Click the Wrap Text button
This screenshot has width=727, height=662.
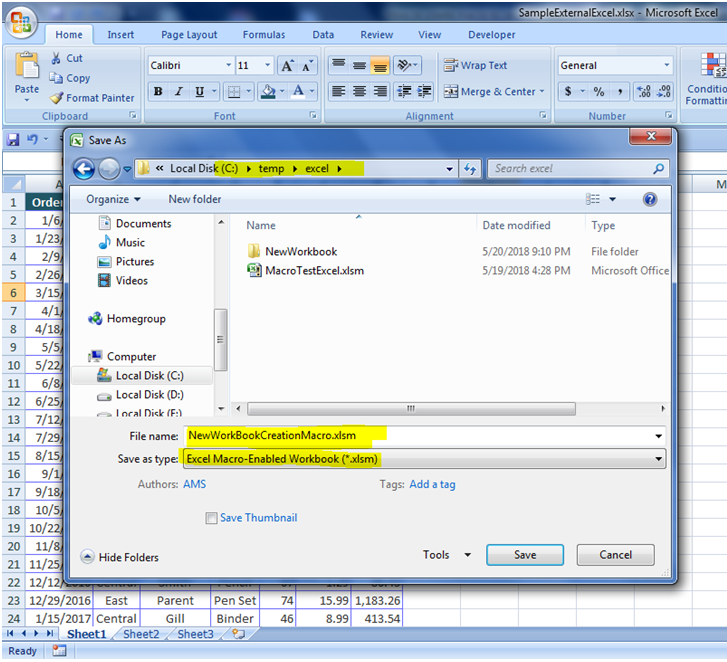coord(475,65)
